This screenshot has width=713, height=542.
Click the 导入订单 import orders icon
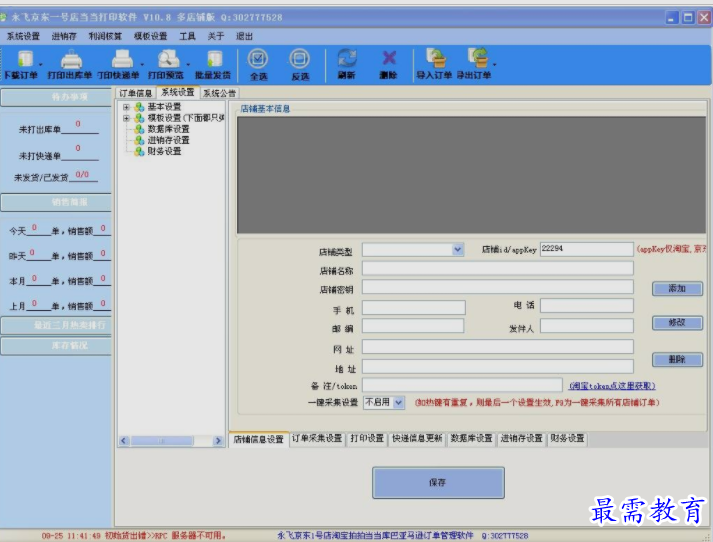436,58
